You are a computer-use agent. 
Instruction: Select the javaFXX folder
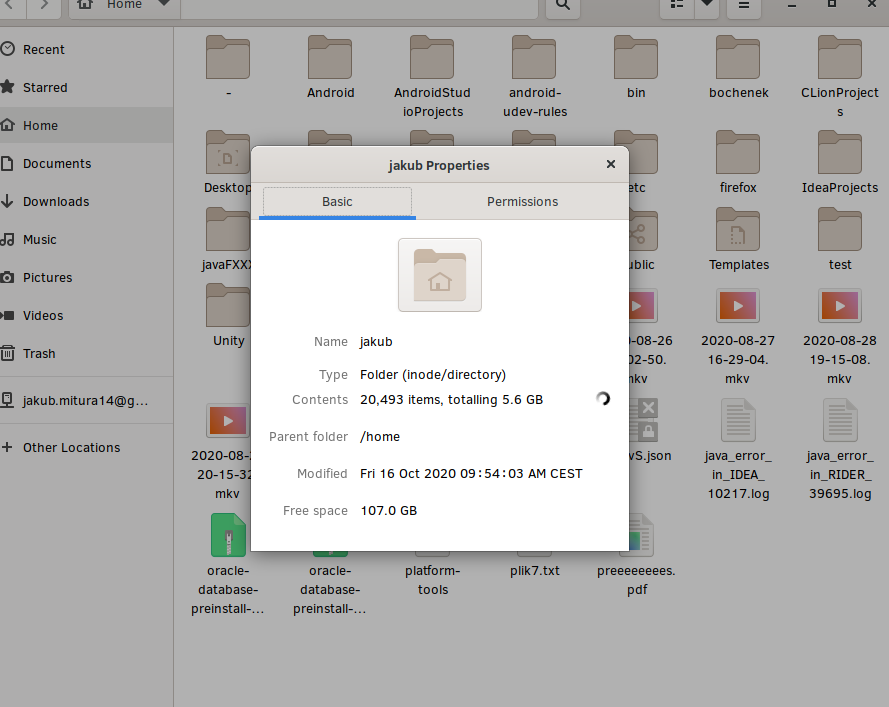[227, 239]
